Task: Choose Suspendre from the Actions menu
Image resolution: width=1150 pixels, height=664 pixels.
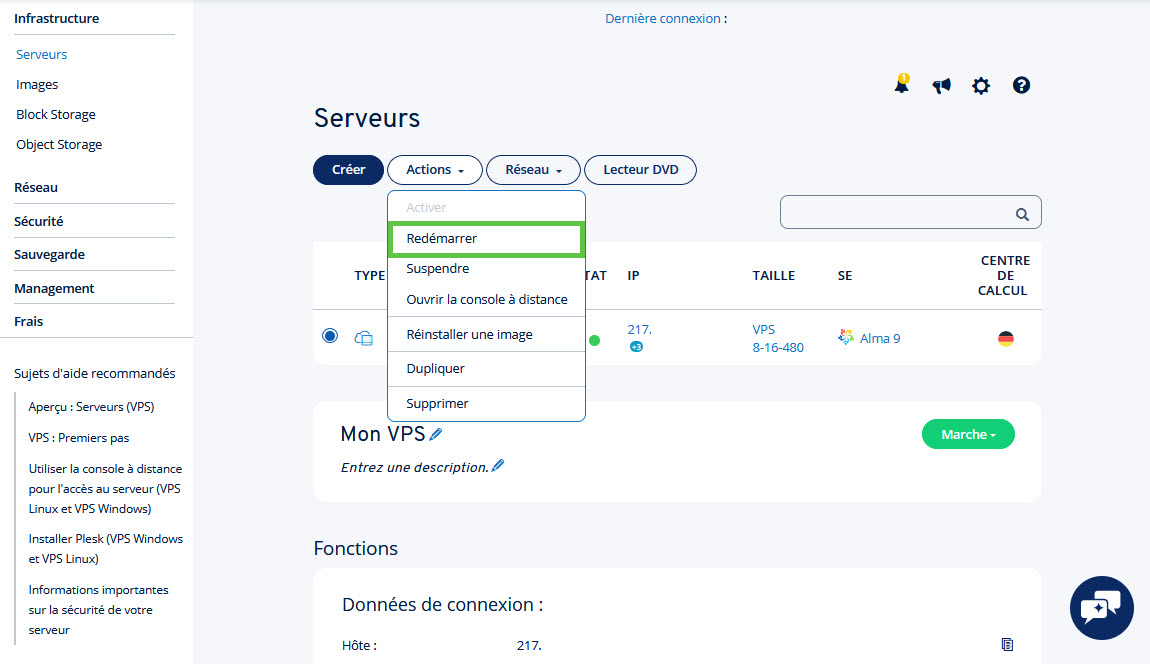Action: coord(486,269)
